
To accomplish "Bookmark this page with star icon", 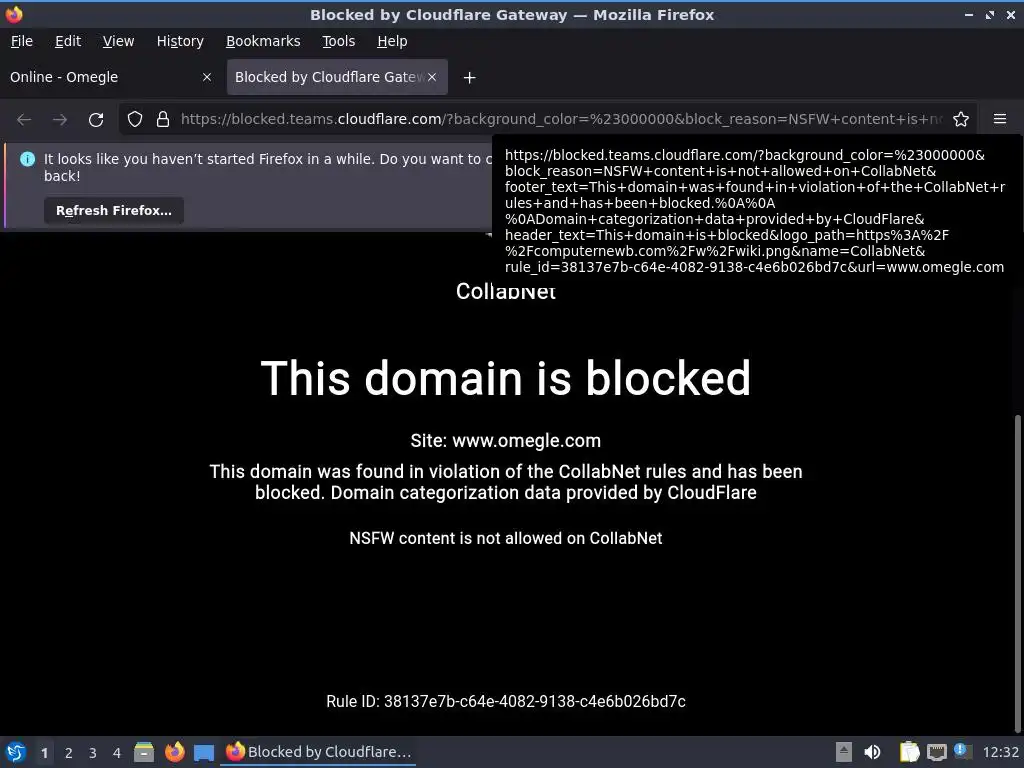I will (961, 120).
